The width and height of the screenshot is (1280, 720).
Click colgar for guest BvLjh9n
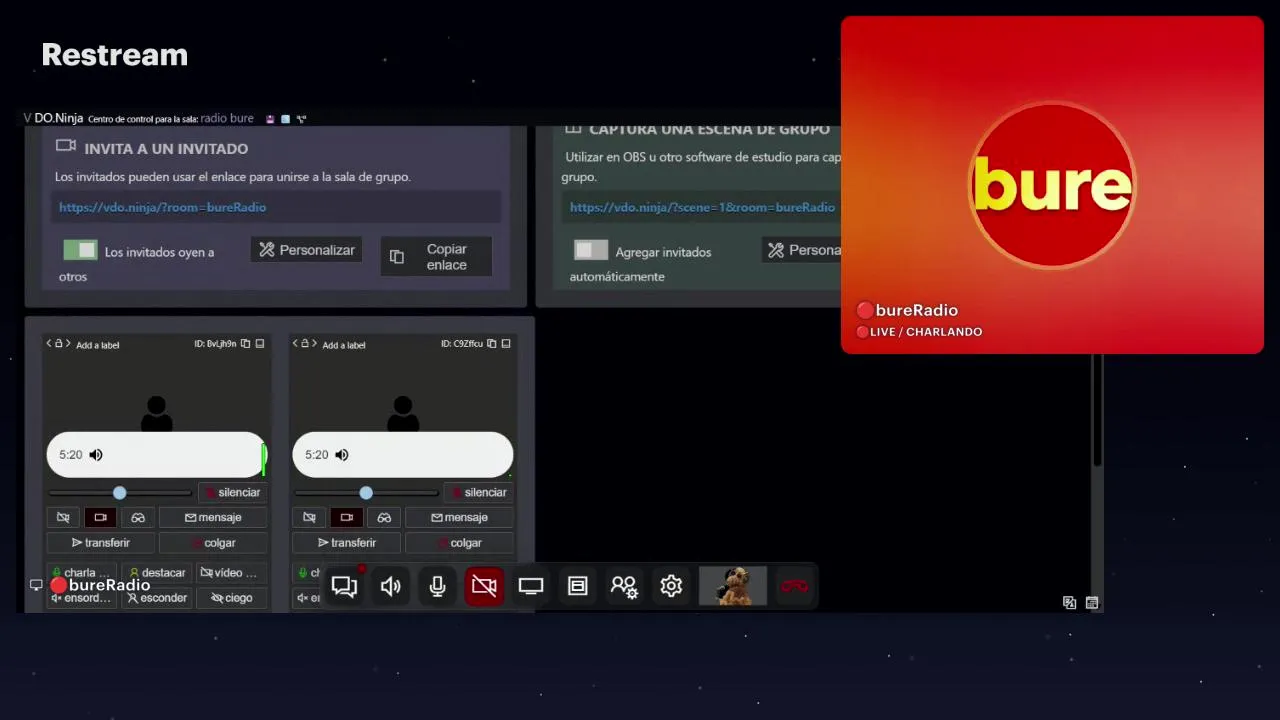point(213,543)
